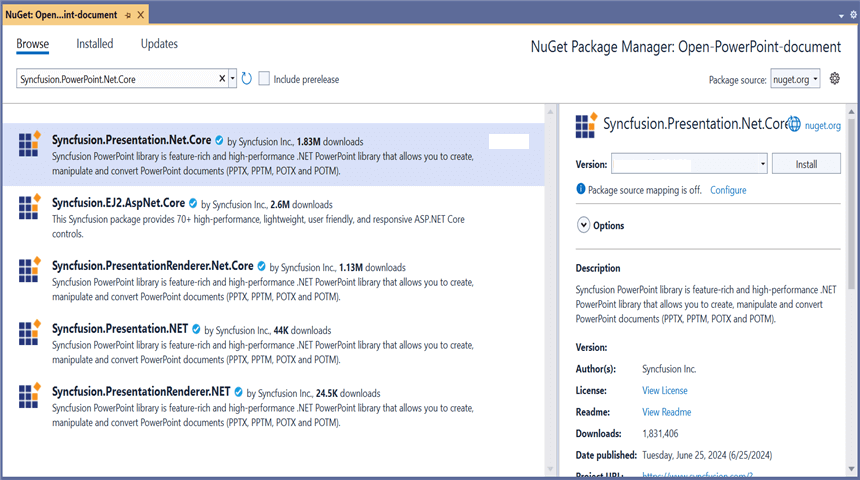The width and height of the screenshot is (860, 480).
Task: Open the window tab list dropdown arrow
Action: coord(841,16)
